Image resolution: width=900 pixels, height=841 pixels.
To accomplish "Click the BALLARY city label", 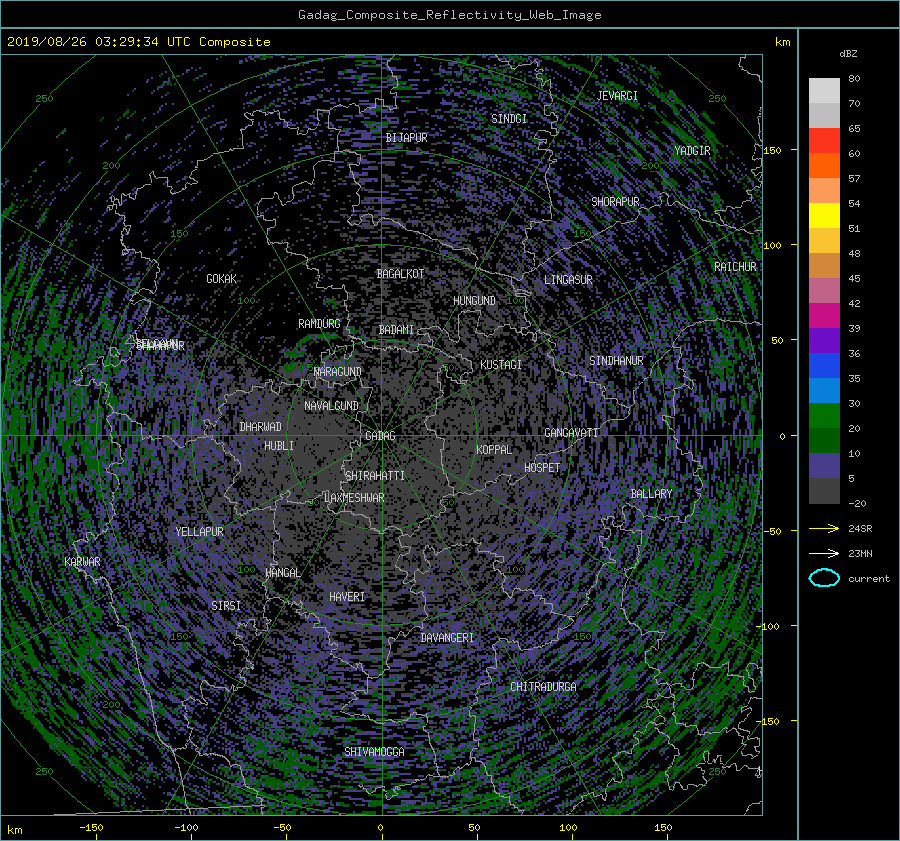I will [651, 494].
